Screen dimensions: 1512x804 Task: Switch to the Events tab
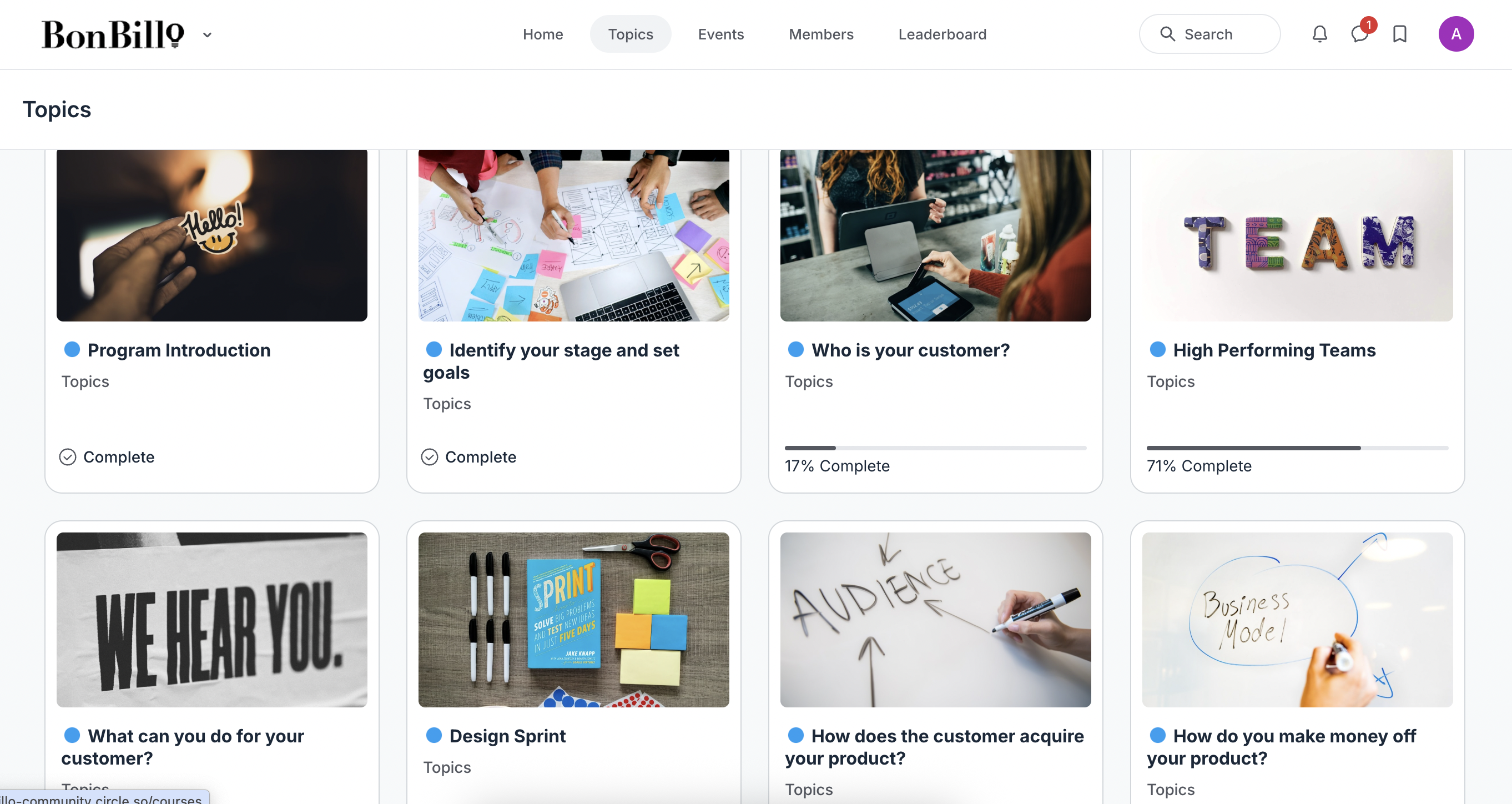(x=720, y=34)
